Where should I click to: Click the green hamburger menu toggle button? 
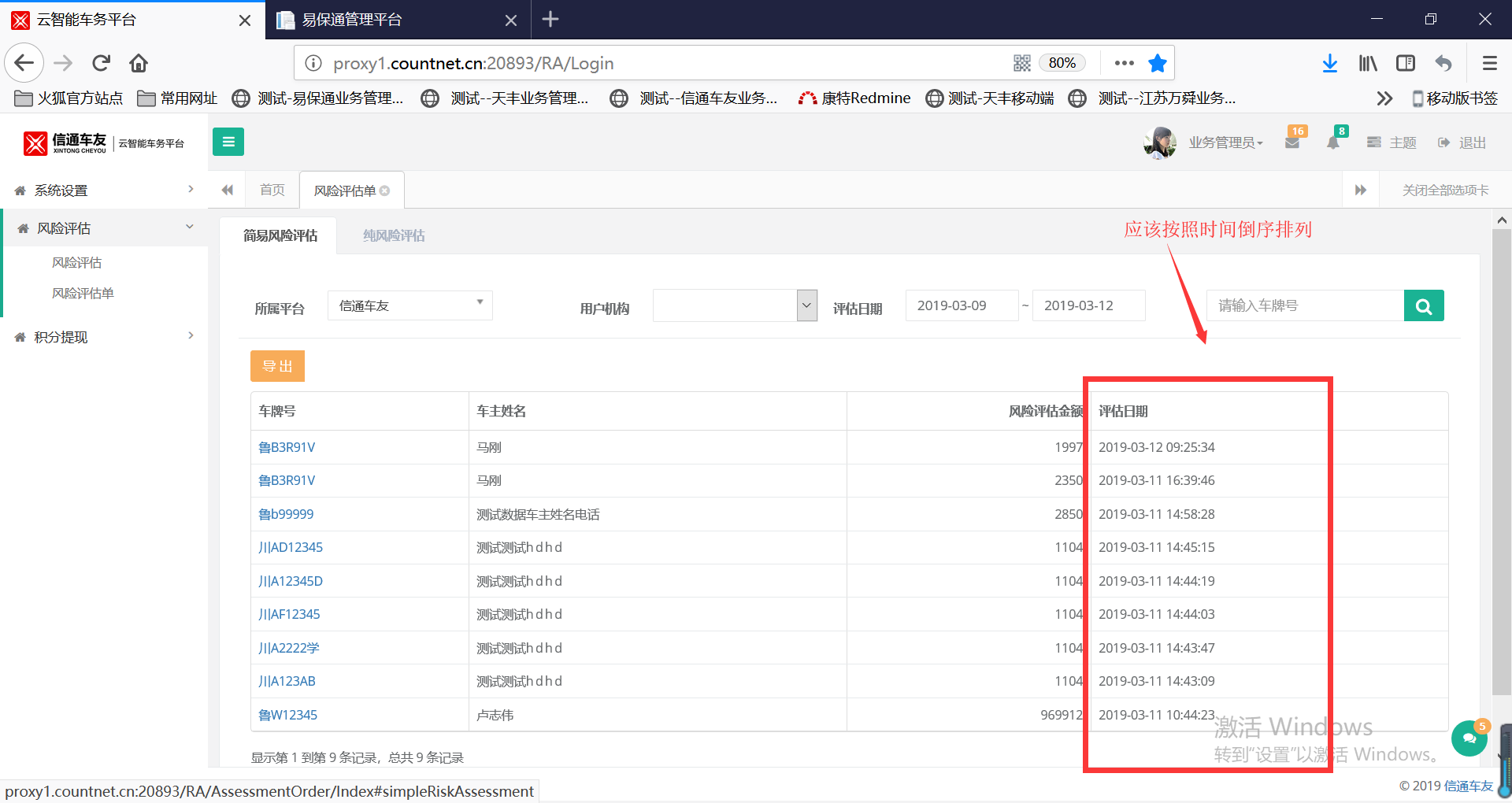tap(228, 142)
